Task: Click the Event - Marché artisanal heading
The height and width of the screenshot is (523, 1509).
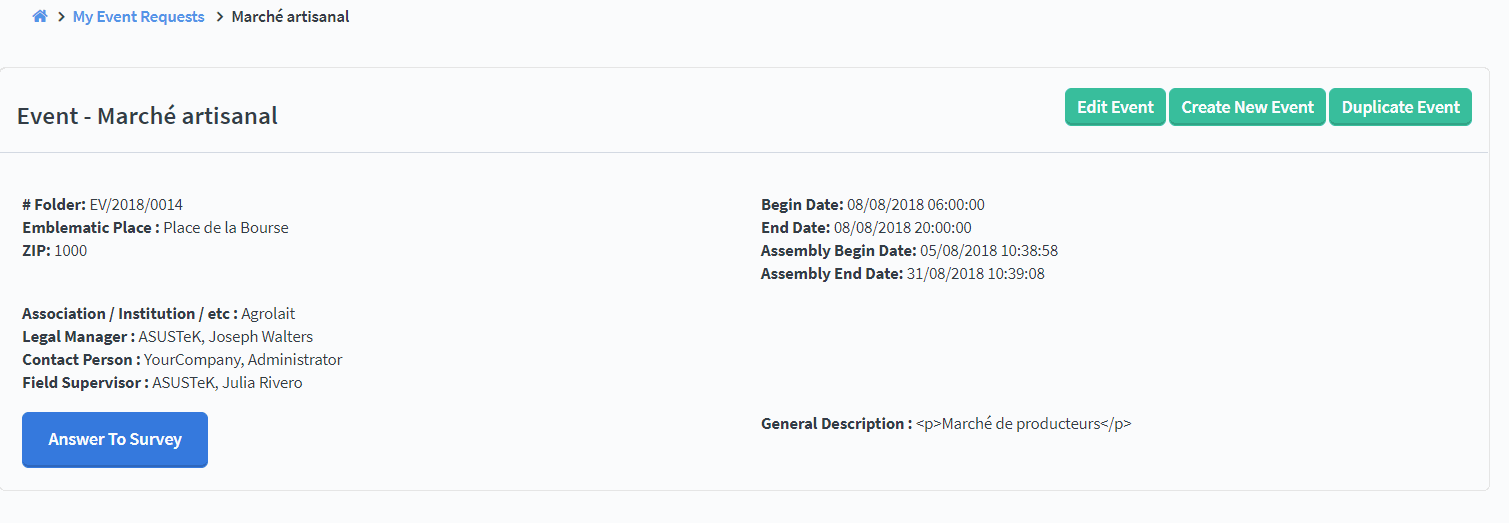Action: [147, 116]
